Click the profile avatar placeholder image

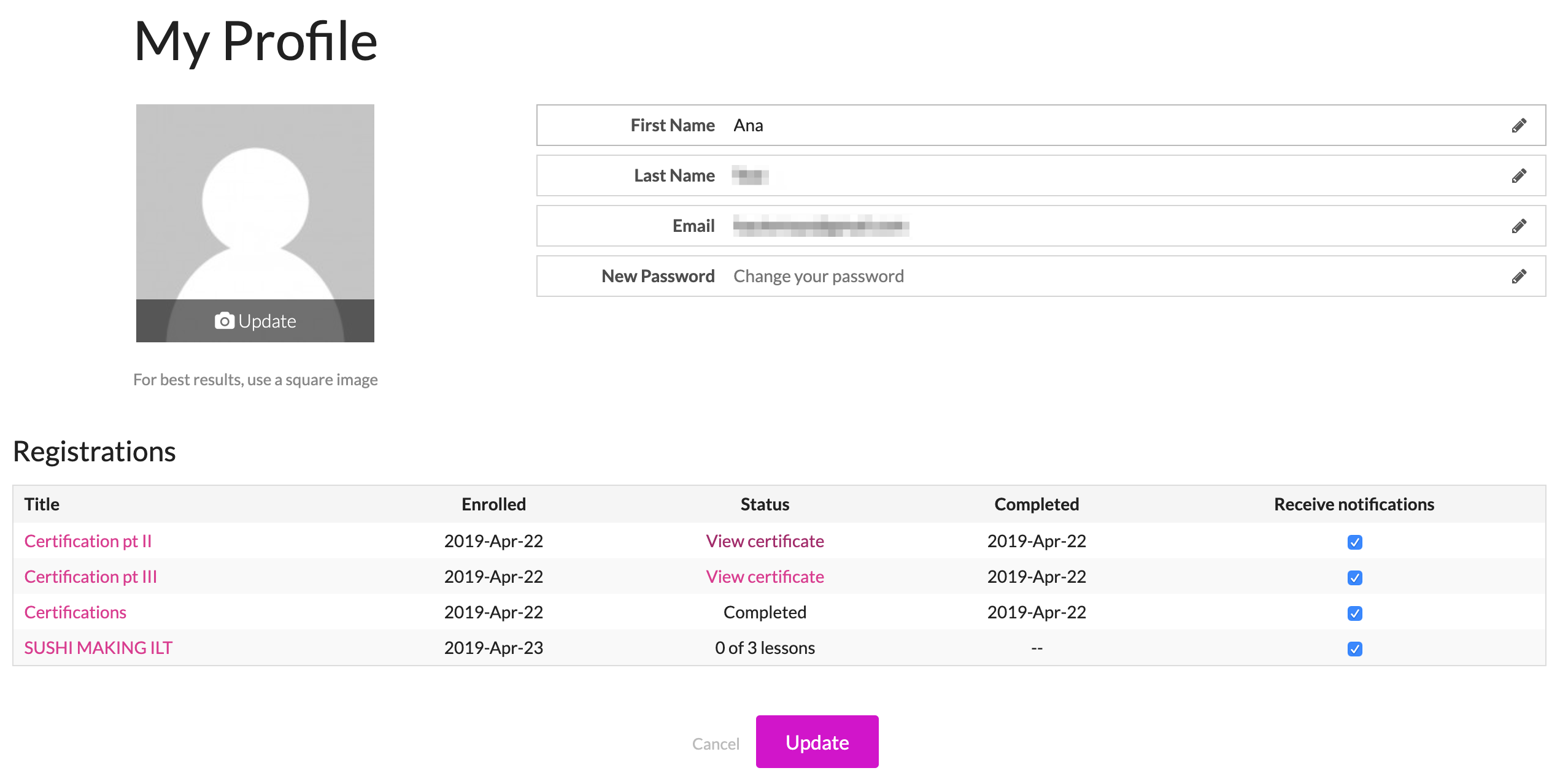point(255,202)
